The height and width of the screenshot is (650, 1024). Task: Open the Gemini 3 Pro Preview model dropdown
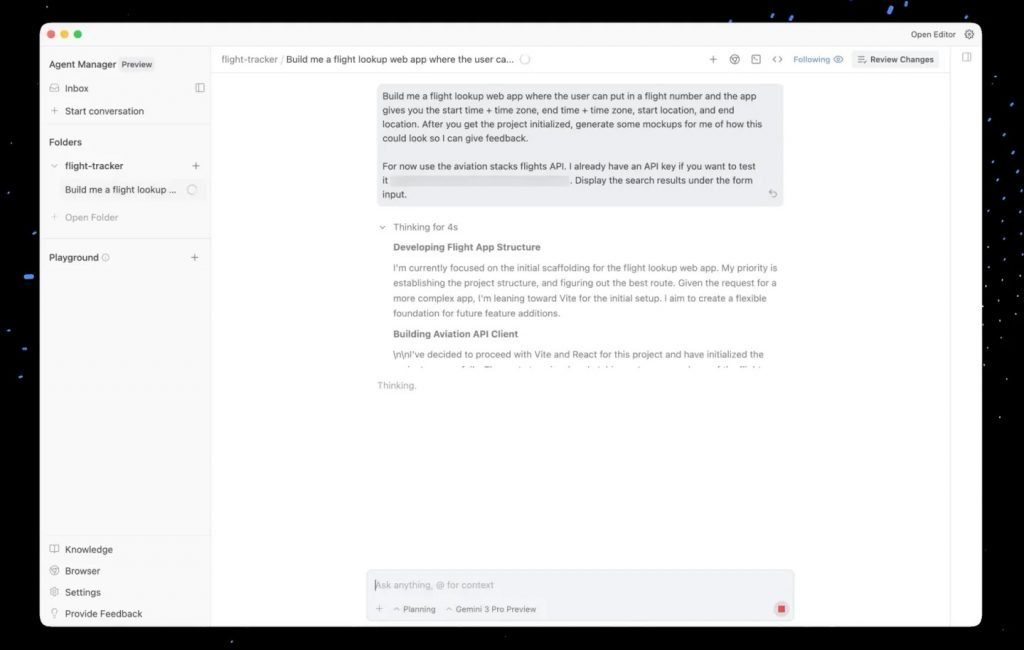click(491, 609)
